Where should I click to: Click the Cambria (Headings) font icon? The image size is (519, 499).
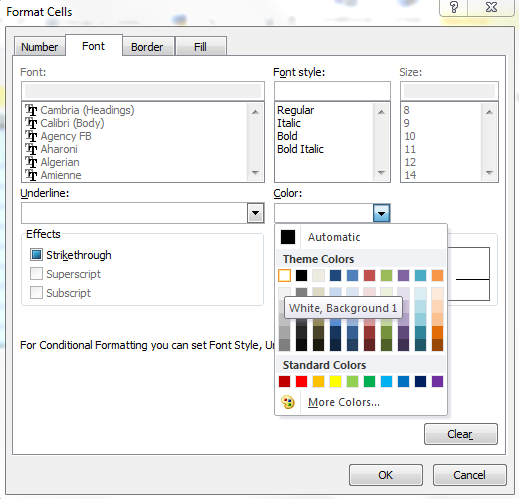coord(31,110)
